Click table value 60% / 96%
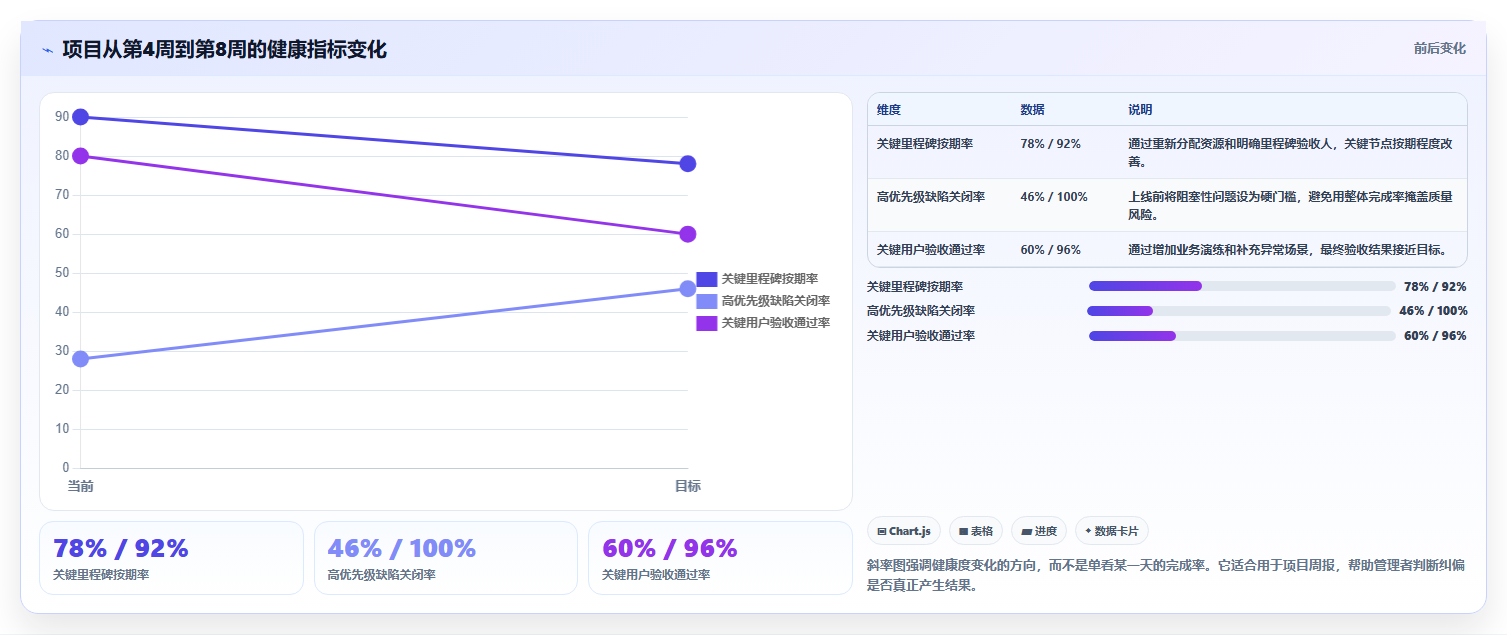The height and width of the screenshot is (635, 1507). coord(1050,250)
